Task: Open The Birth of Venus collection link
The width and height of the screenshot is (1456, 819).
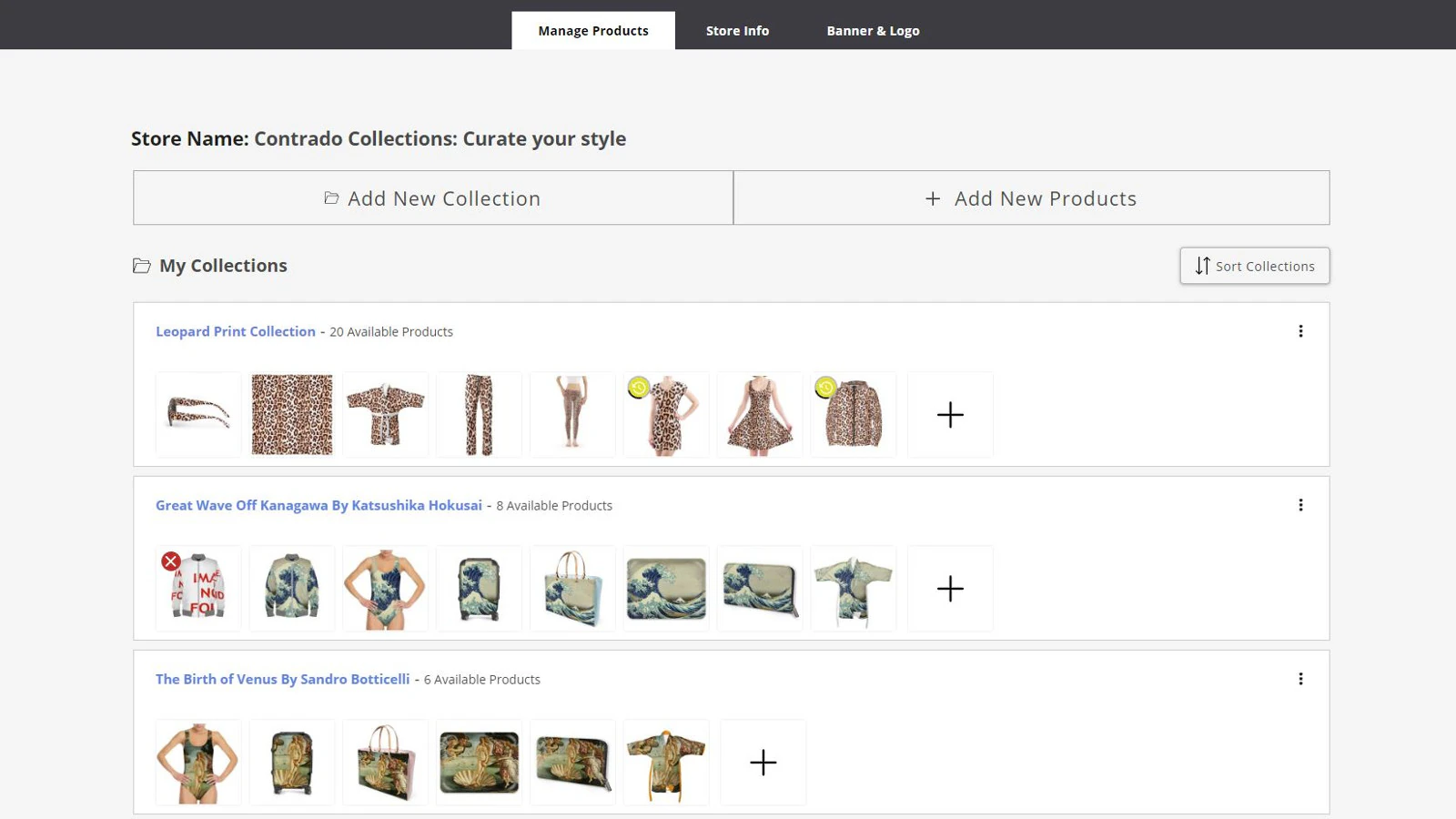Action: pos(283,679)
